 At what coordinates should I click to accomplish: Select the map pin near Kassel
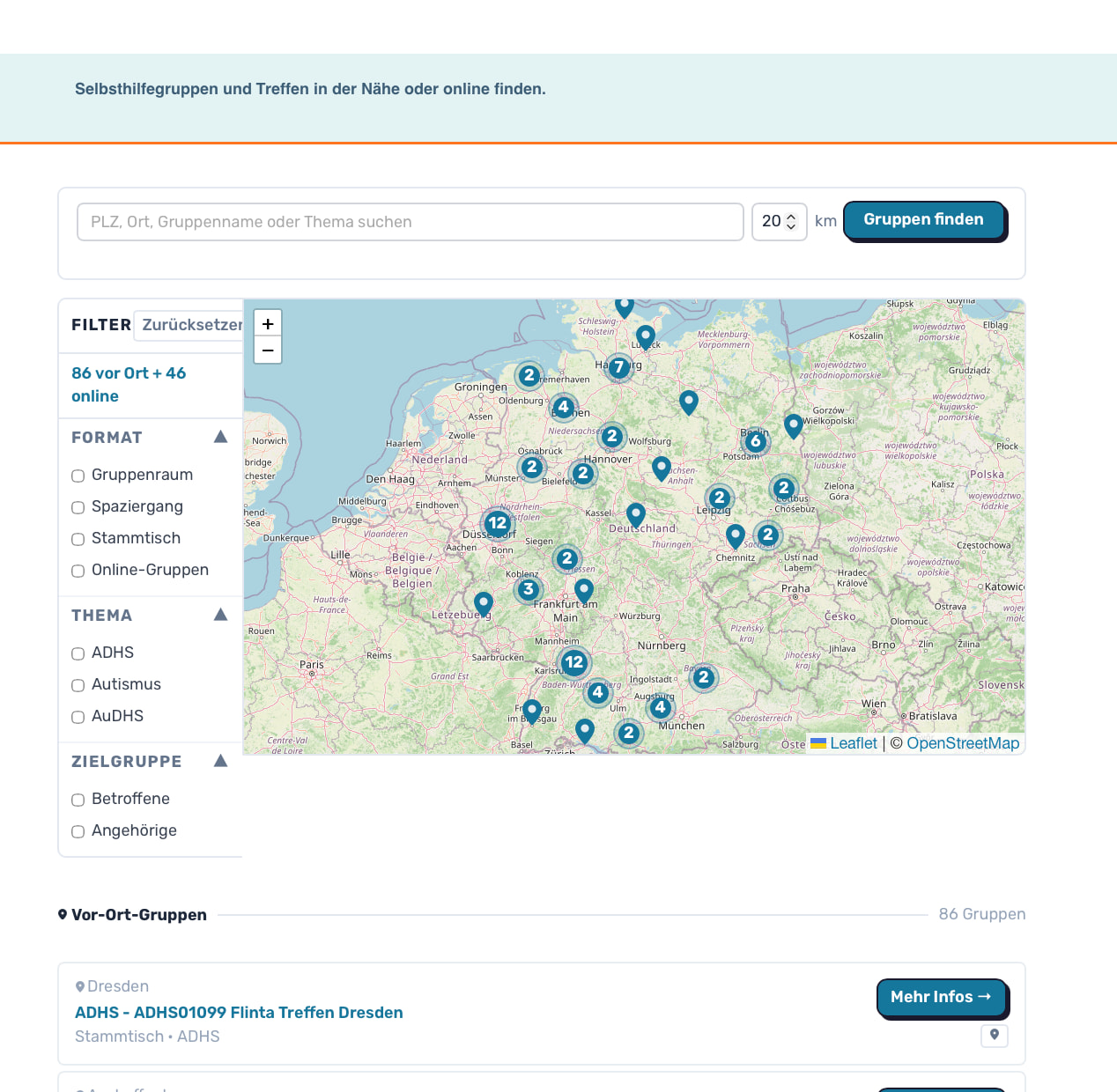pyautogui.click(x=636, y=514)
